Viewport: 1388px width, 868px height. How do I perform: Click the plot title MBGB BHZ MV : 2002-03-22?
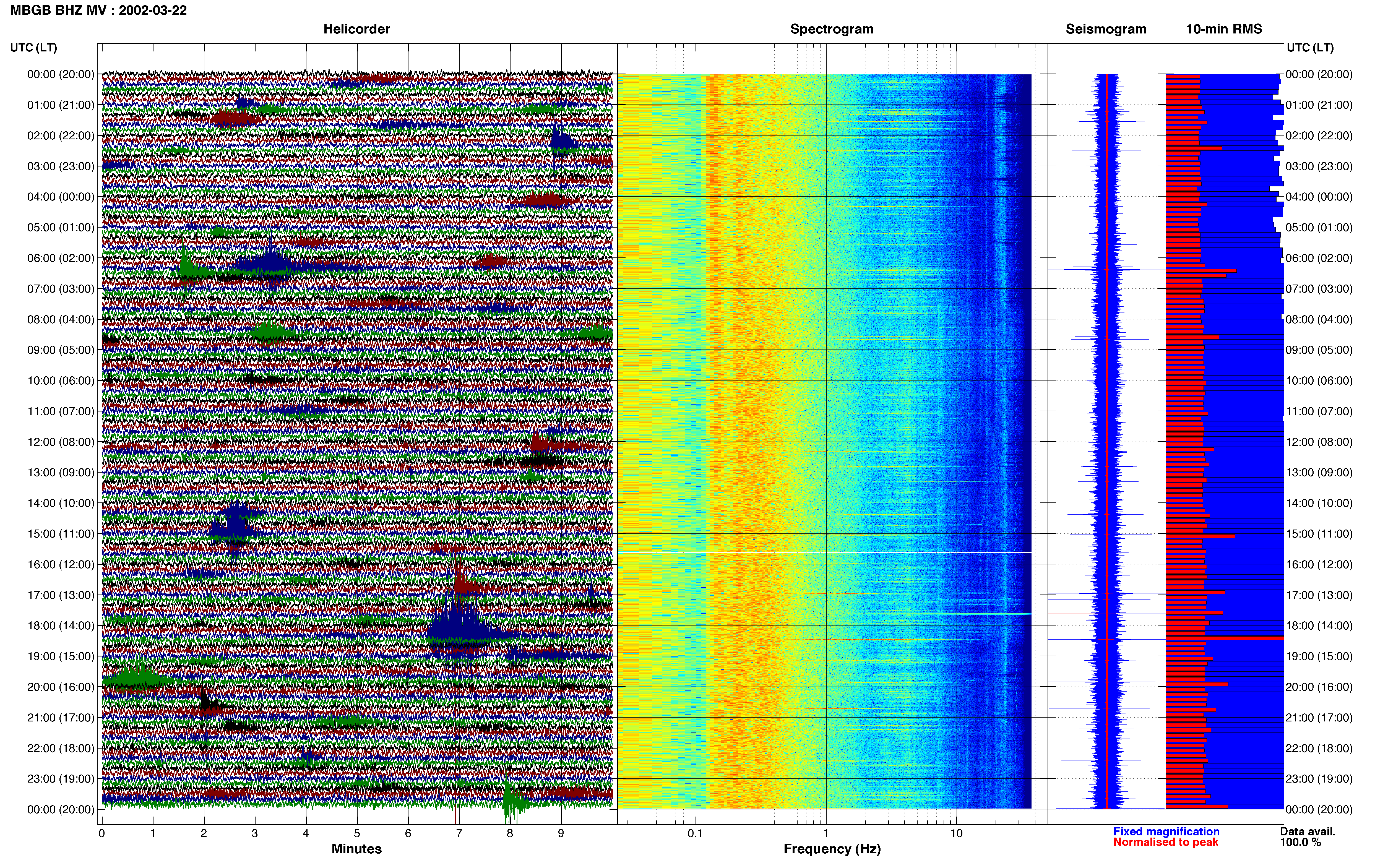click(98, 10)
